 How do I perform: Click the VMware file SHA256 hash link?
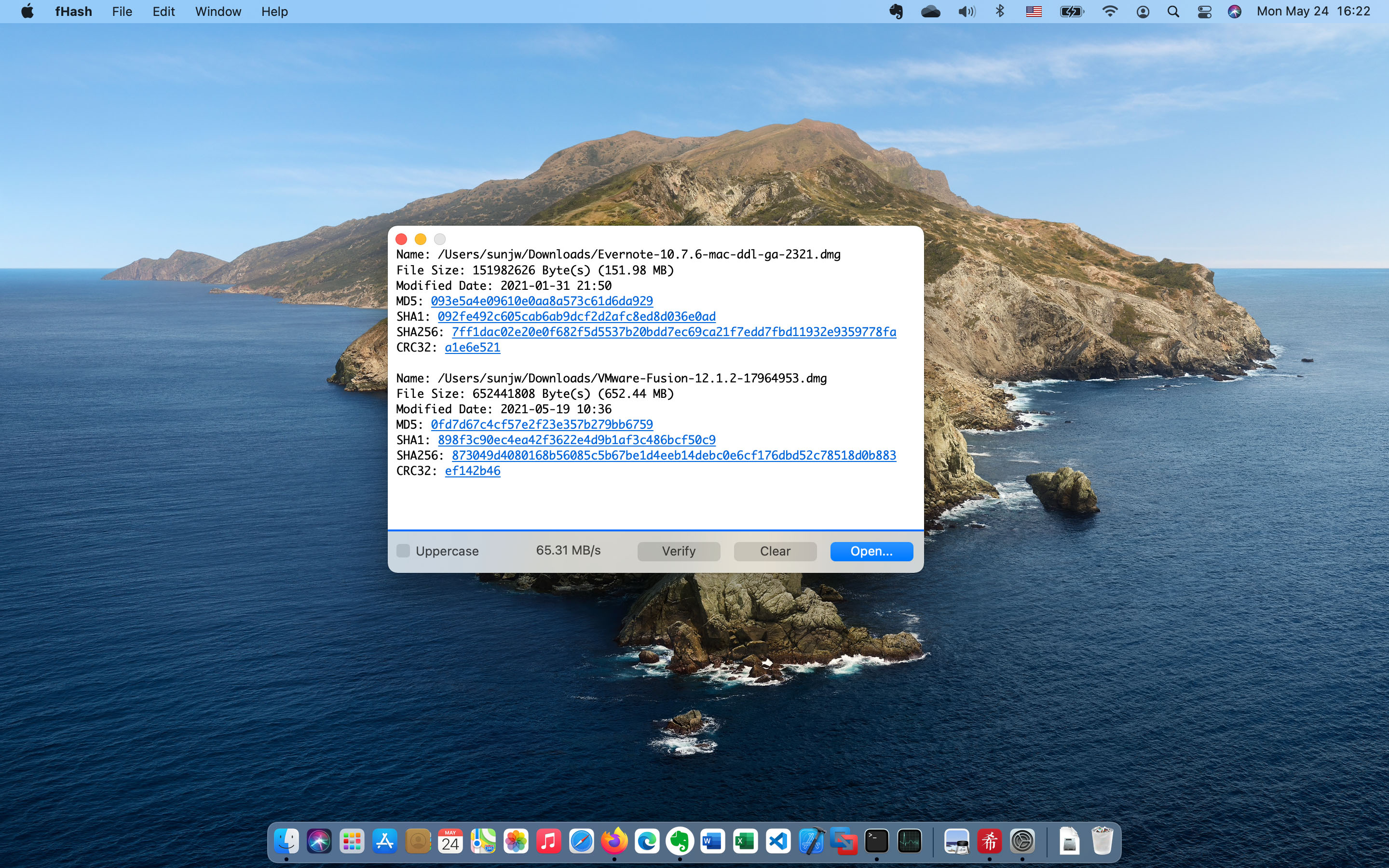pos(673,455)
